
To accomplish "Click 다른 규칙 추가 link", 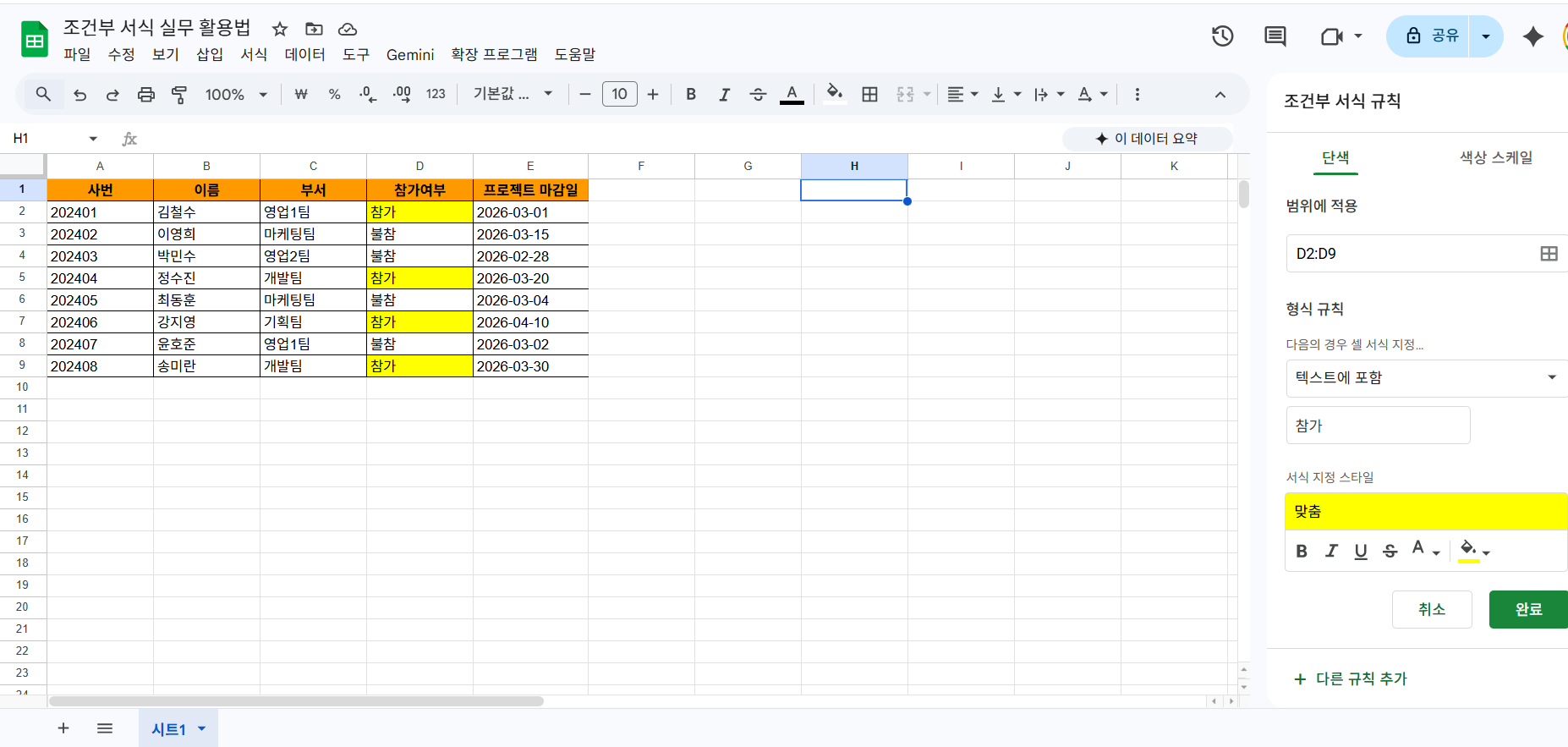I will [1351, 678].
